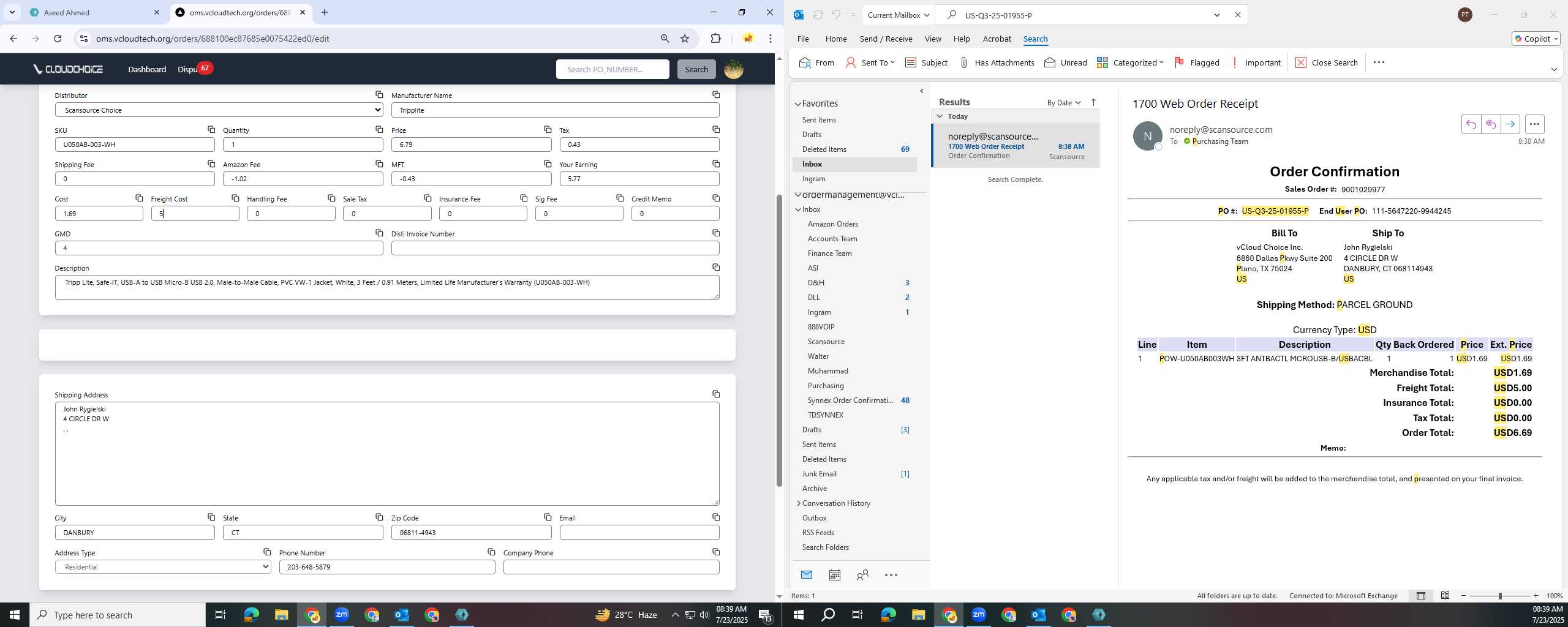Collapse the Favorites folder group

(x=798, y=103)
